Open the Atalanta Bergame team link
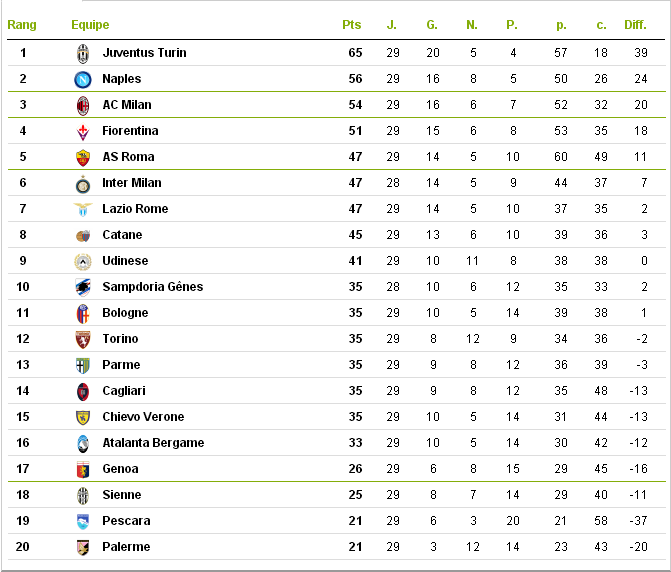The width and height of the screenshot is (671, 572). coord(153,443)
